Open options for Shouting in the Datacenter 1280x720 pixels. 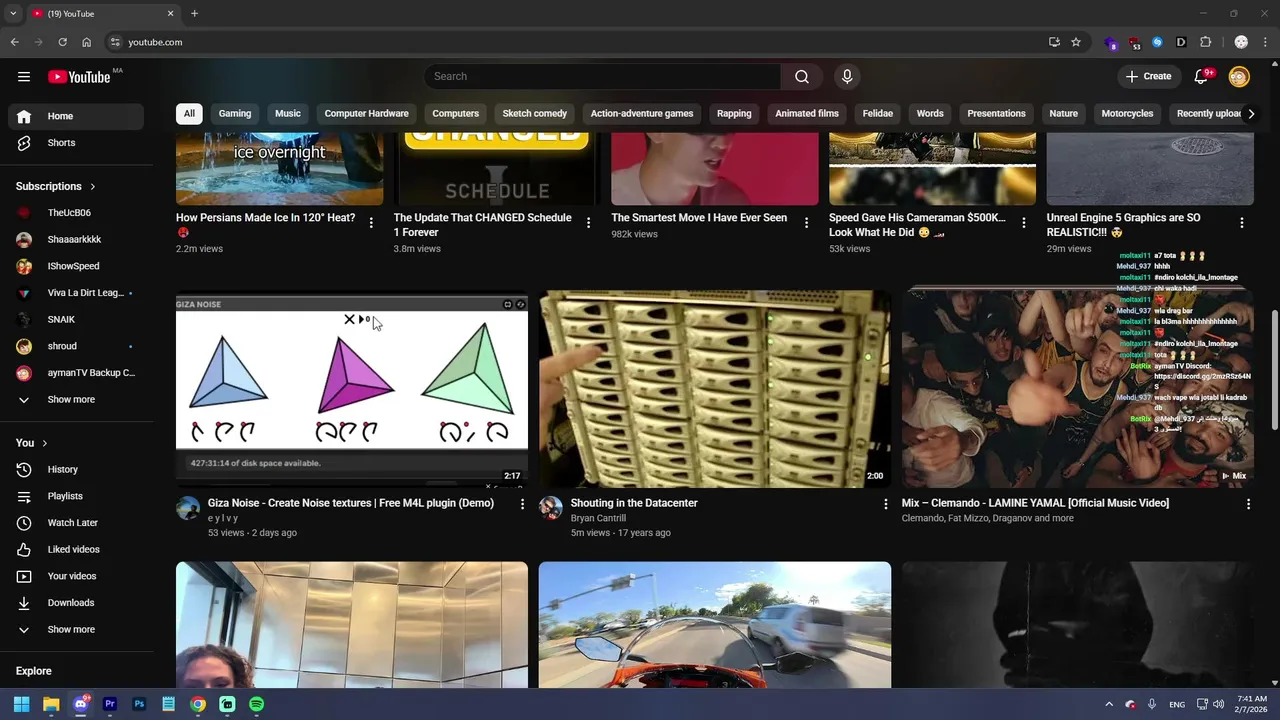[x=884, y=504]
